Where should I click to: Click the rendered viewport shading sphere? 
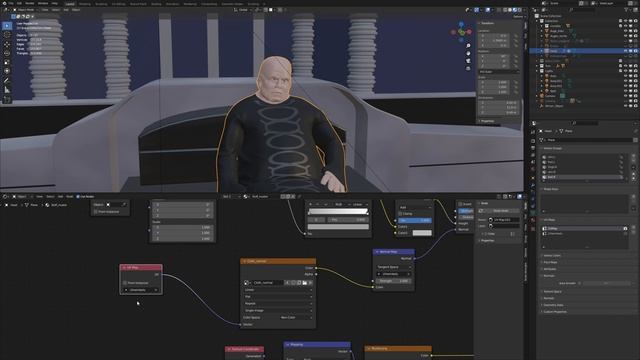519,10
